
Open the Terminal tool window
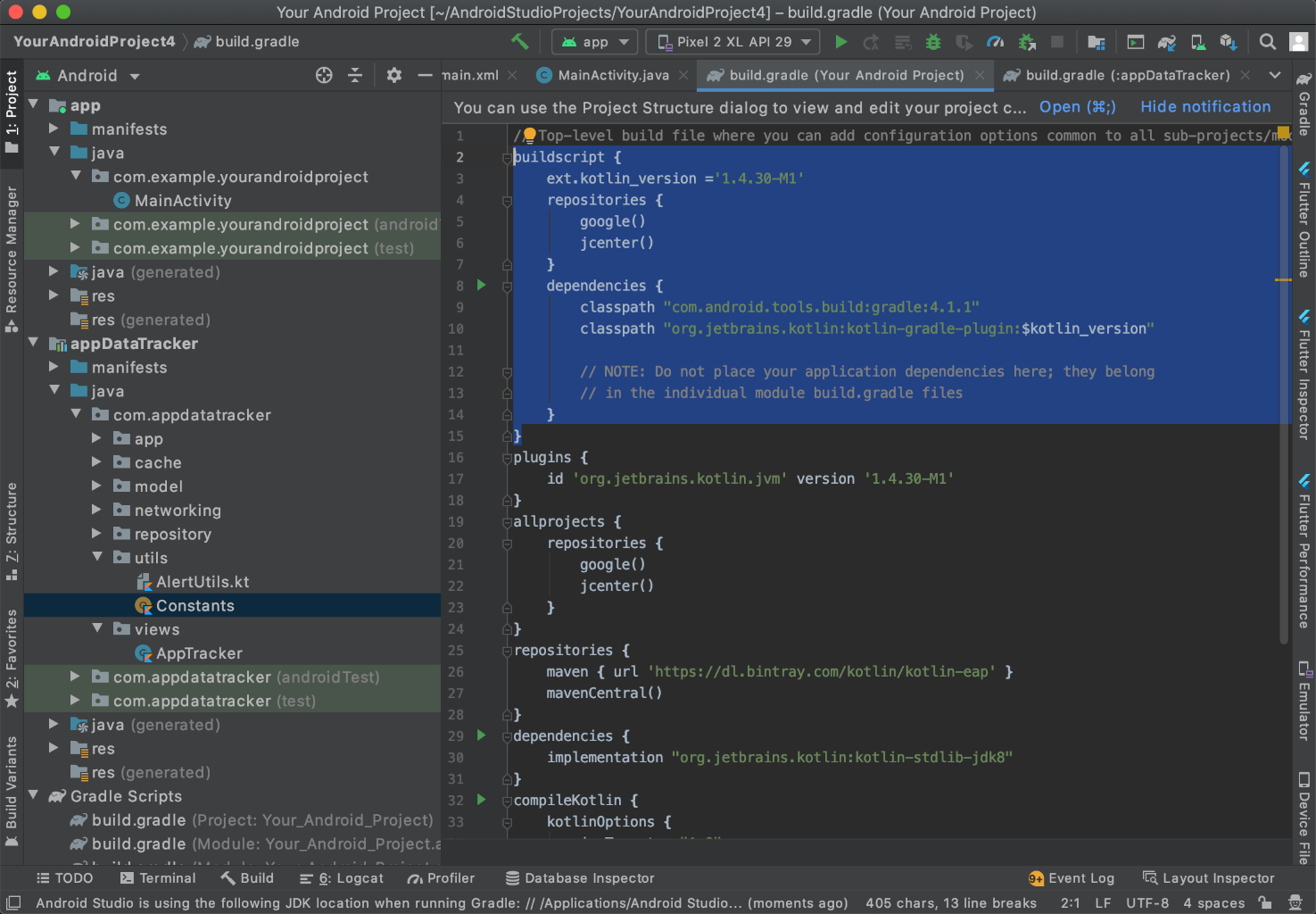157,878
